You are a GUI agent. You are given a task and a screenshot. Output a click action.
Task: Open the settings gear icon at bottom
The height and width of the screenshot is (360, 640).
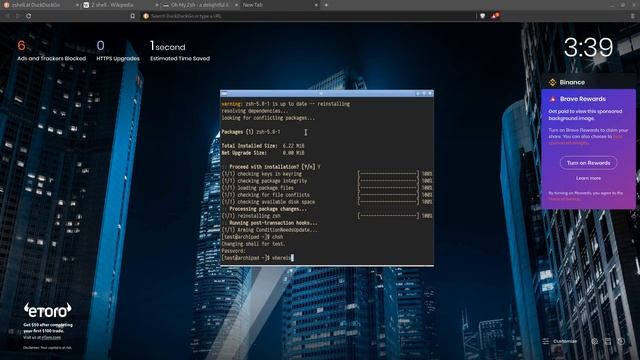[x=594, y=341]
